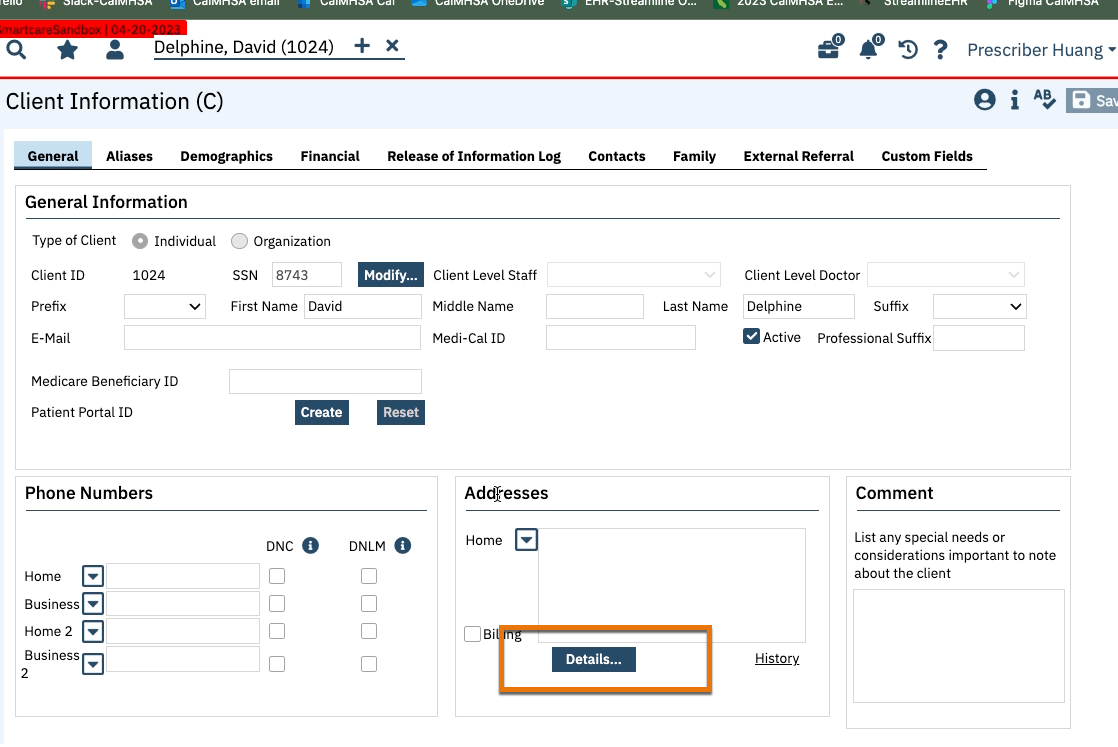
Task: Check DNLM box for Business 2 phone
Action: pos(369,664)
